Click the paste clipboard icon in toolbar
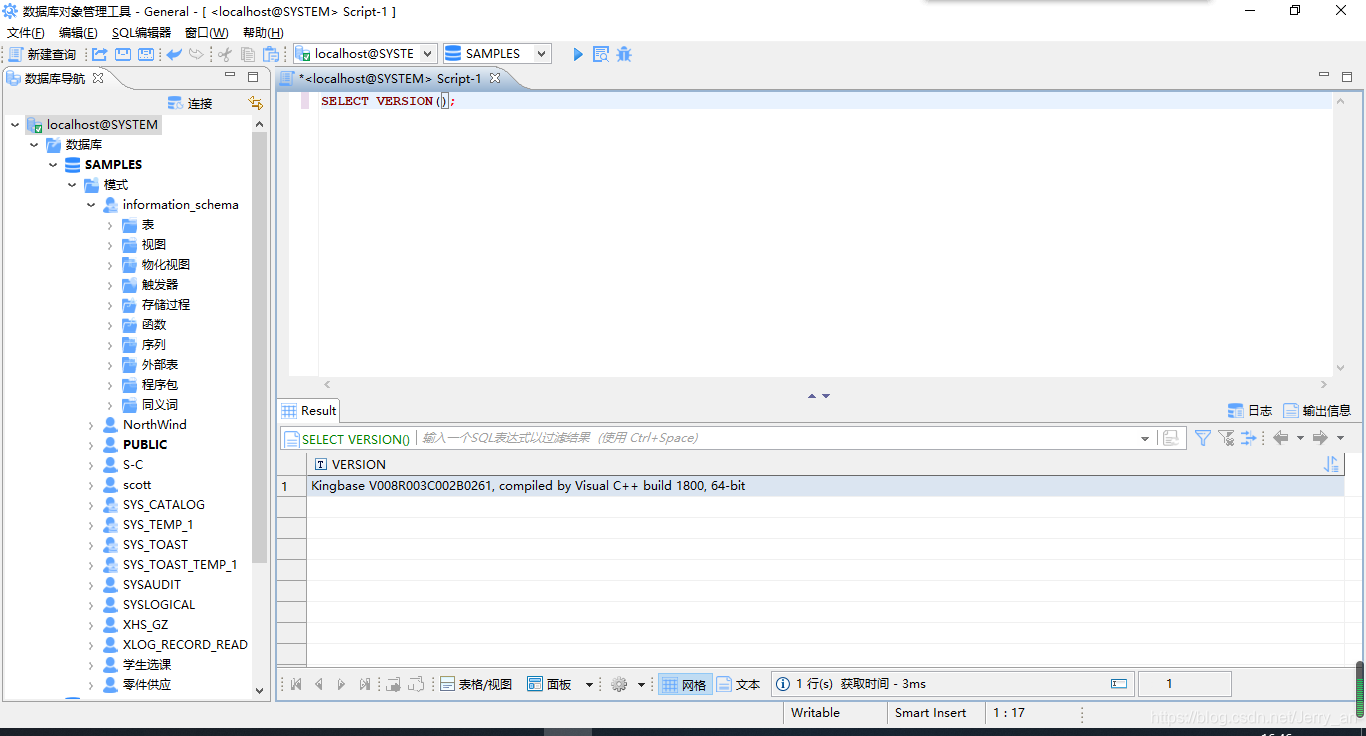 coord(270,54)
